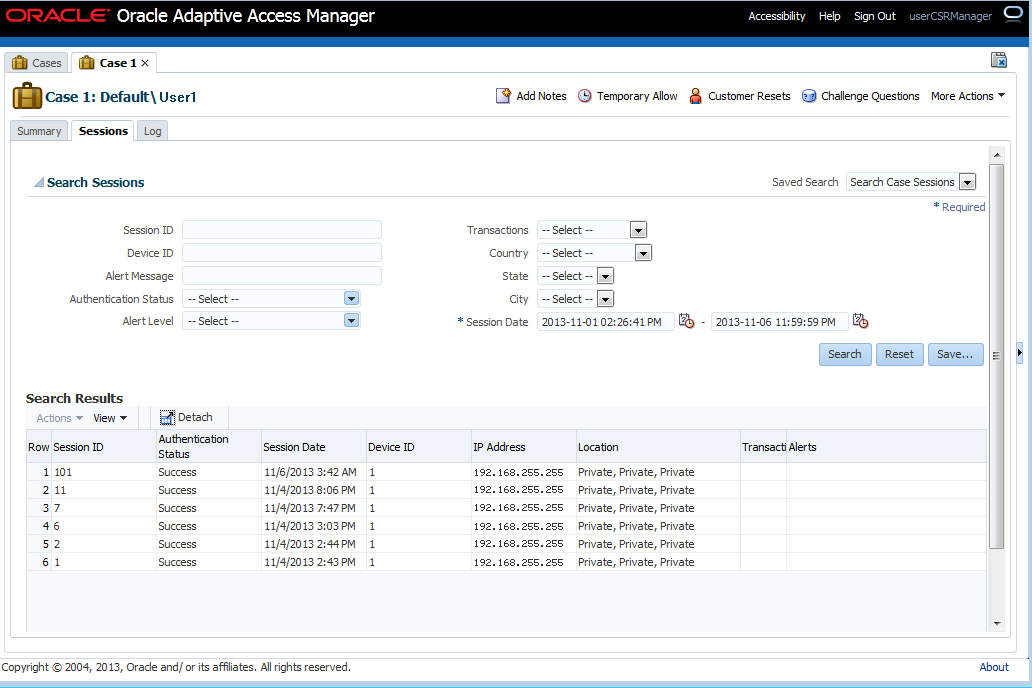Click the Add Notes icon

(503, 96)
